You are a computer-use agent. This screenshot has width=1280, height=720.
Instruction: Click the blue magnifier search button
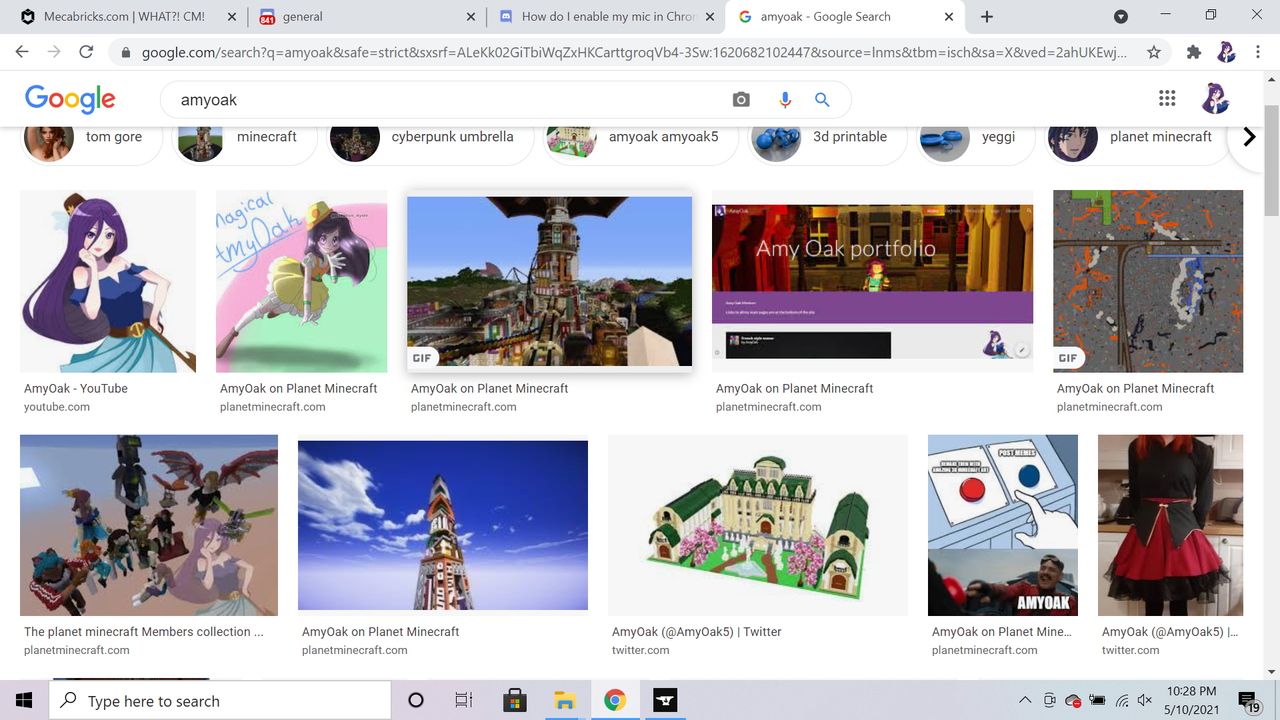click(x=822, y=100)
